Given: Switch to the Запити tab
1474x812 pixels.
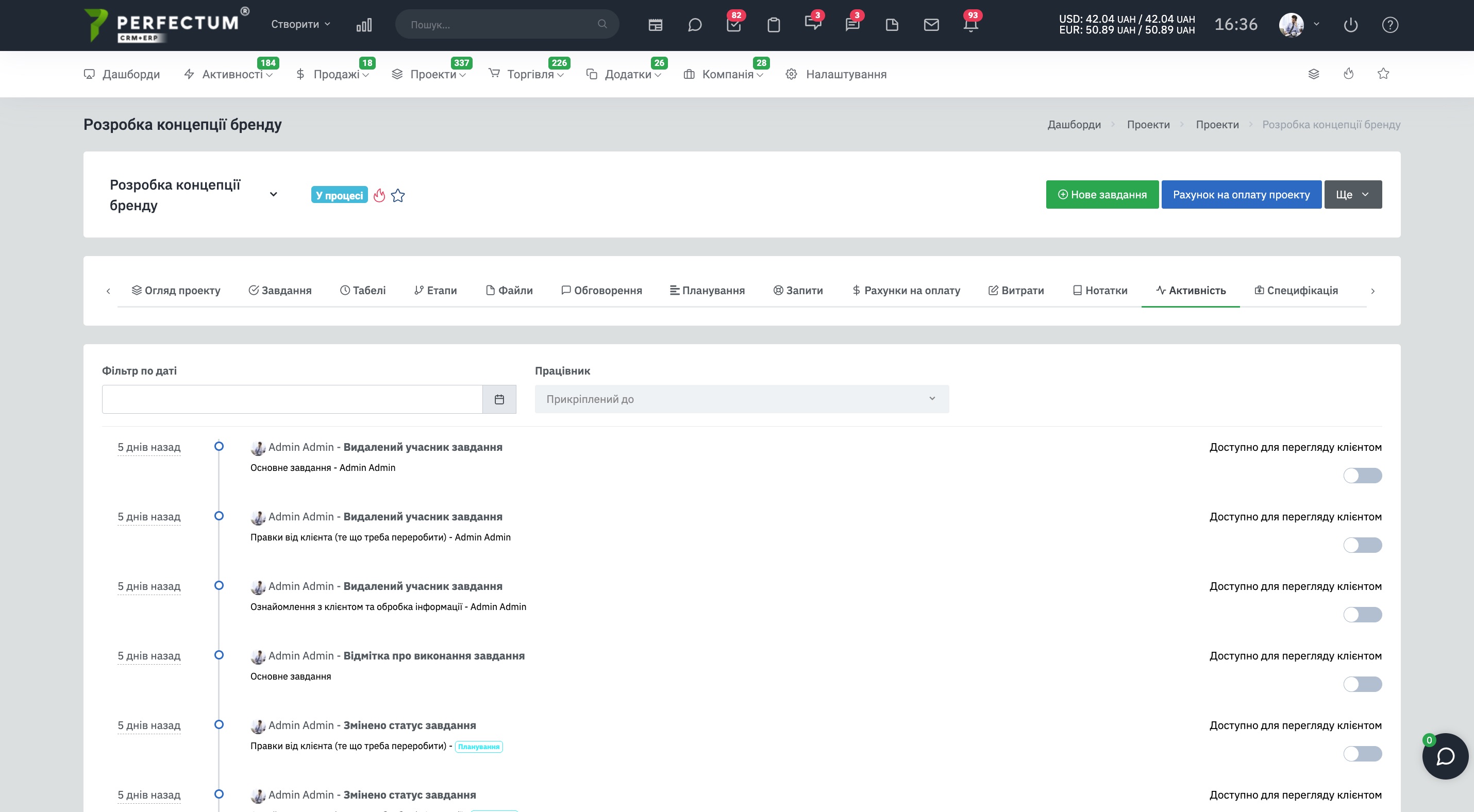Looking at the screenshot, I should (x=798, y=291).
